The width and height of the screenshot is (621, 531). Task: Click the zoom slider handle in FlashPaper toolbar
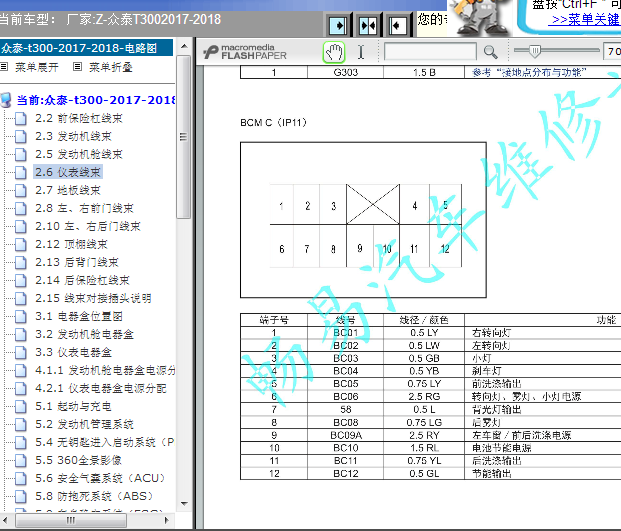coord(535,51)
